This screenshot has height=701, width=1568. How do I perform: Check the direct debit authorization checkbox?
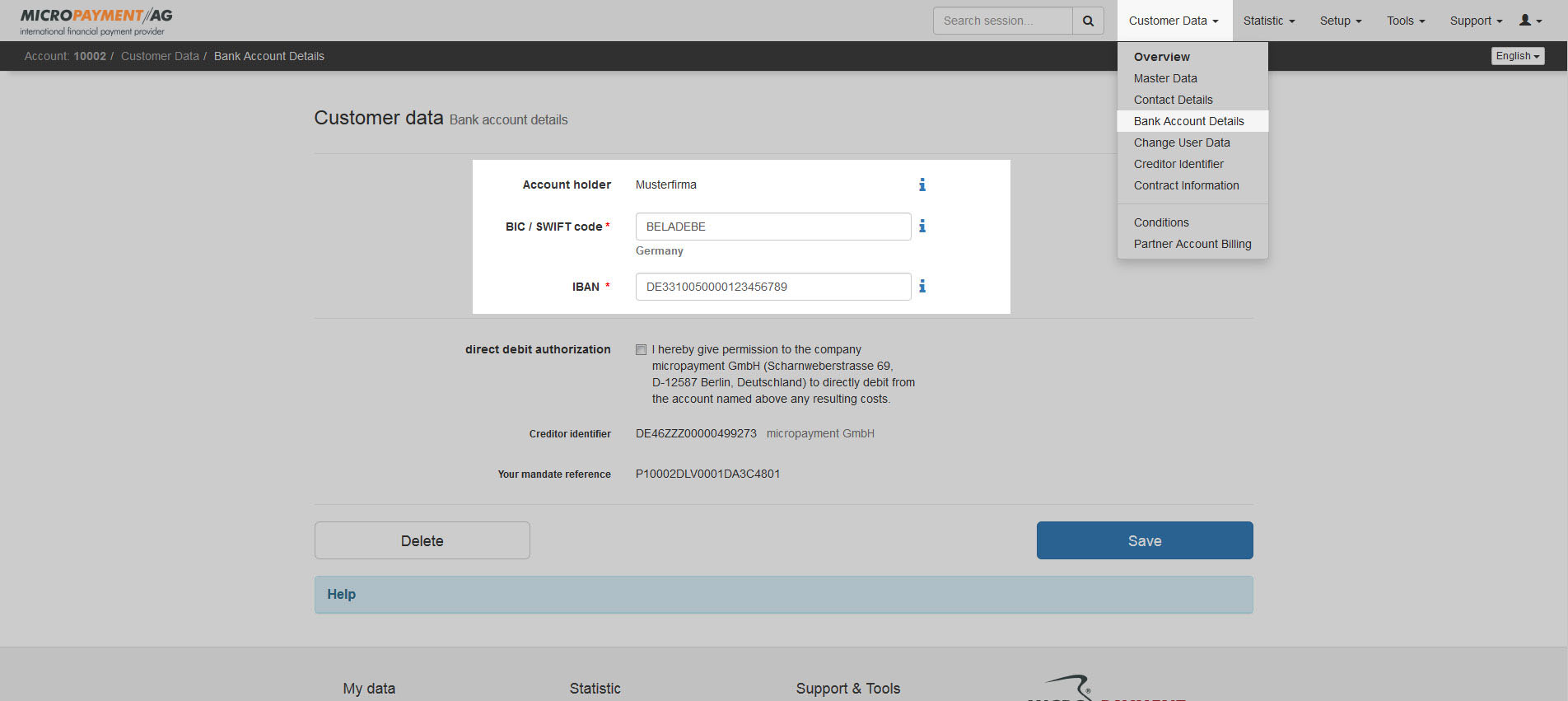[x=642, y=350]
